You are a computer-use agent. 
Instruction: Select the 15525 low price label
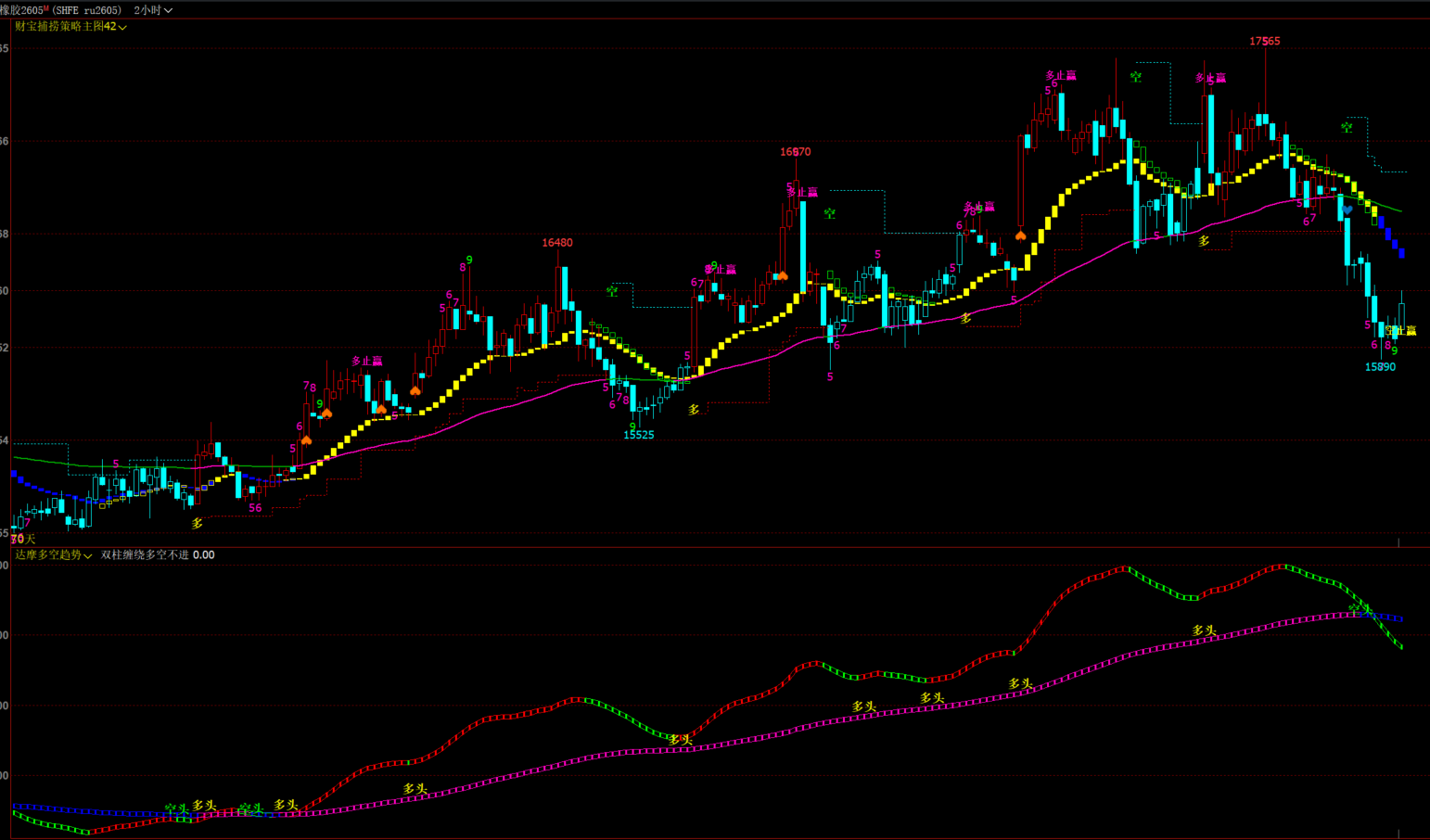coord(638,435)
